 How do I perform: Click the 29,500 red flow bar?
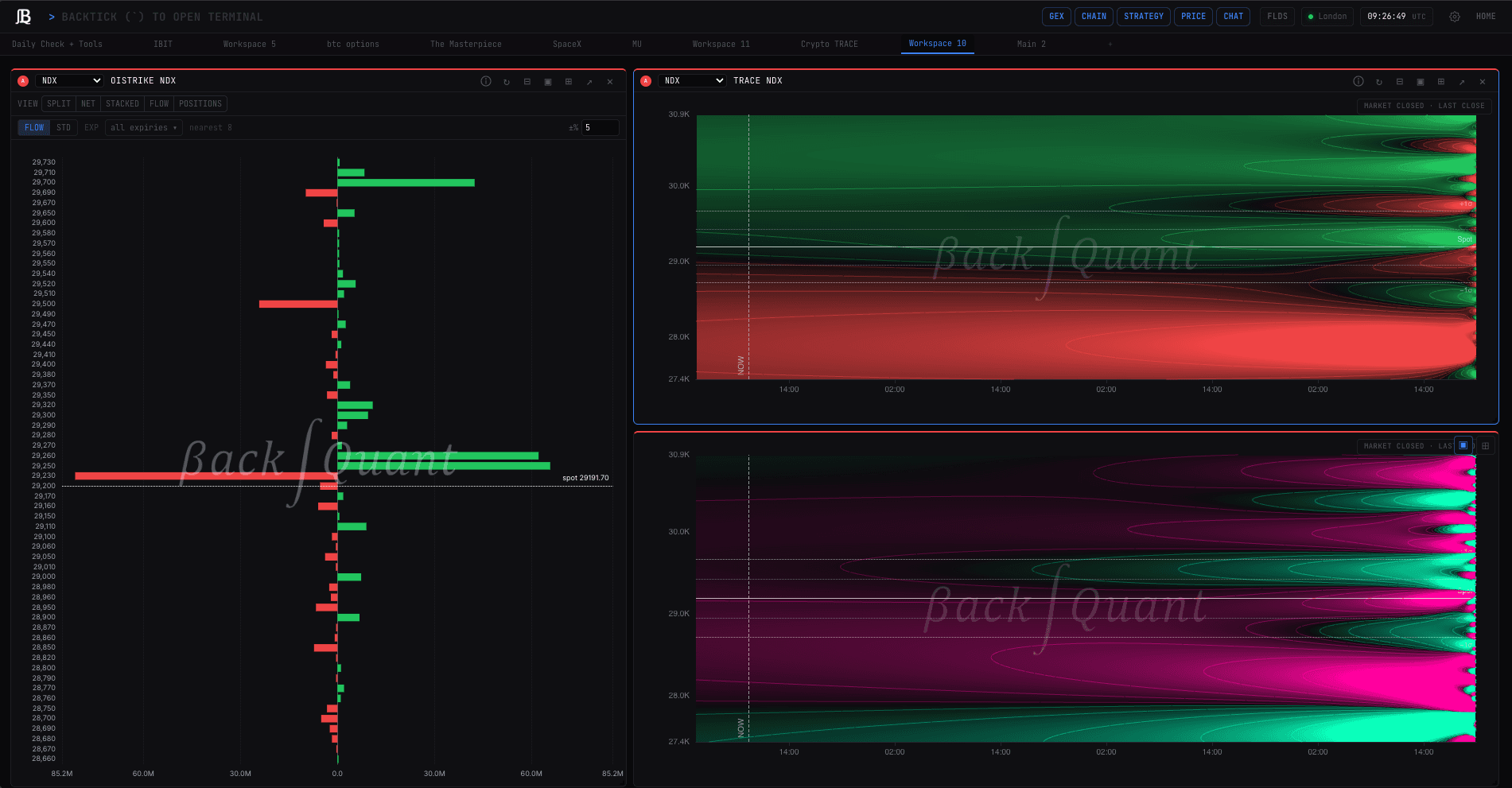click(298, 305)
